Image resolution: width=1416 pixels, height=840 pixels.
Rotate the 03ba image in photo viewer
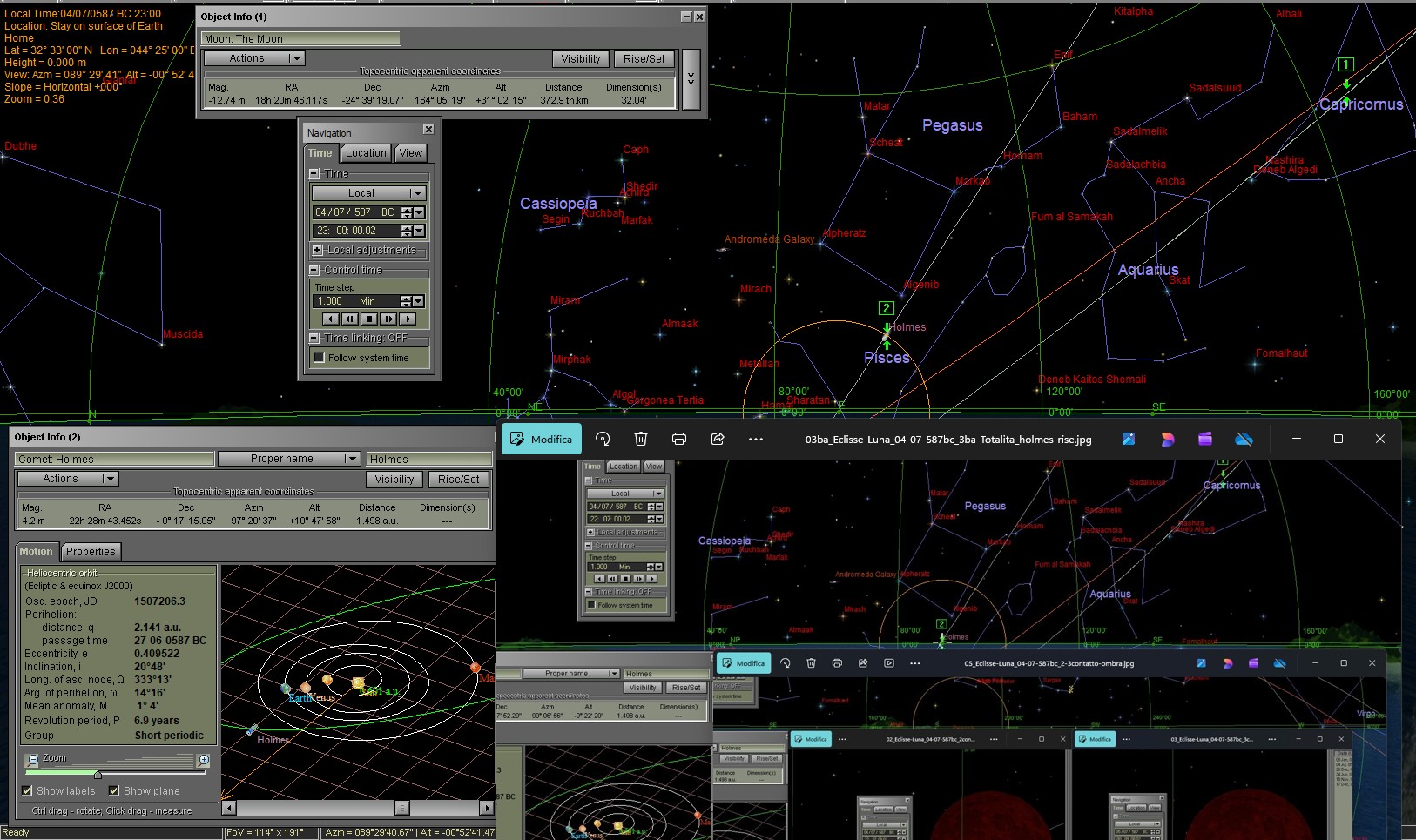coord(603,440)
